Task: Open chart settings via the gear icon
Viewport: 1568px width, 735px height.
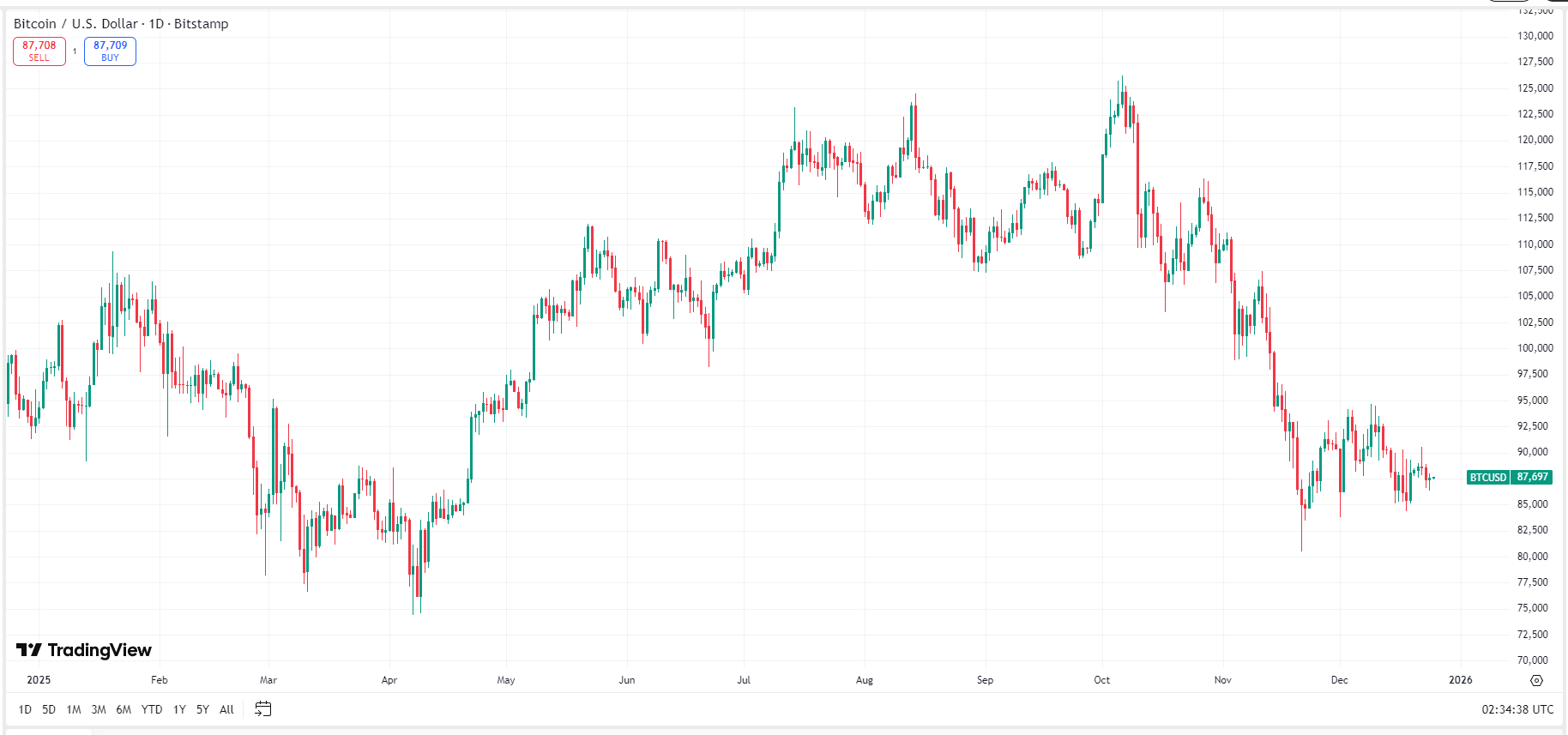Action: coord(1535,679)
